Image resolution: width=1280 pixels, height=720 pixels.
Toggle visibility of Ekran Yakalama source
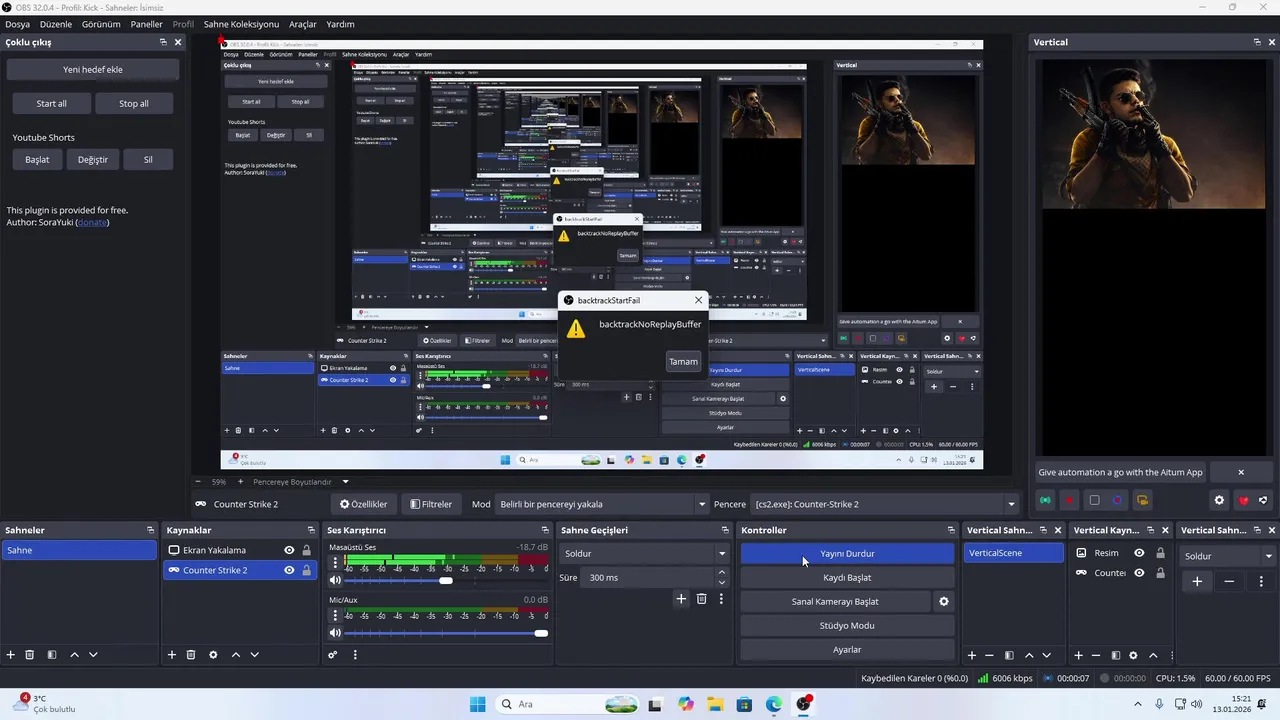click(289, 550)
